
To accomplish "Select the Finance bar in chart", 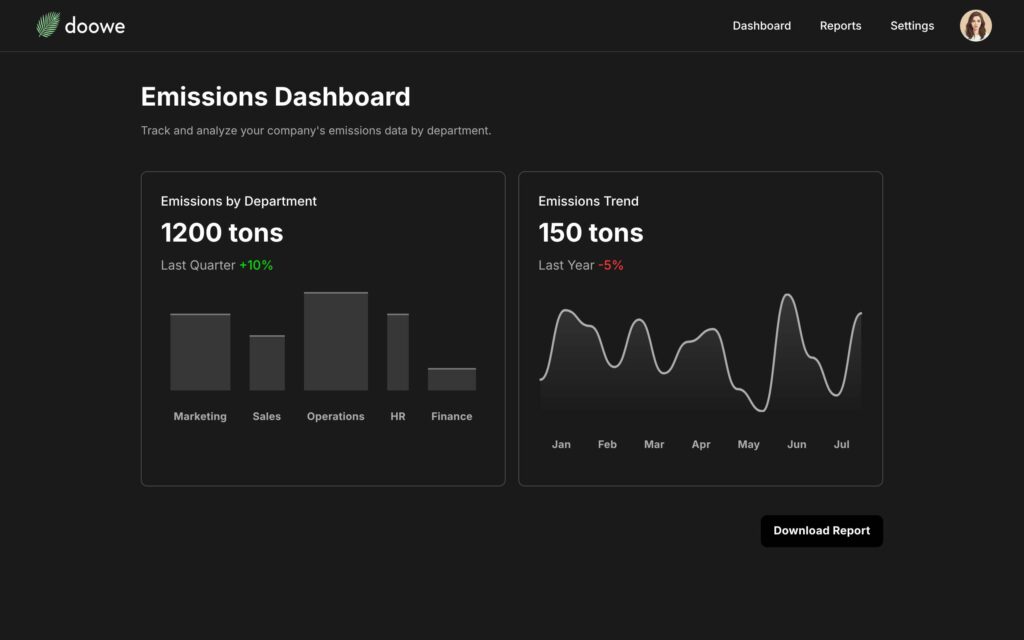I will 452,379.
